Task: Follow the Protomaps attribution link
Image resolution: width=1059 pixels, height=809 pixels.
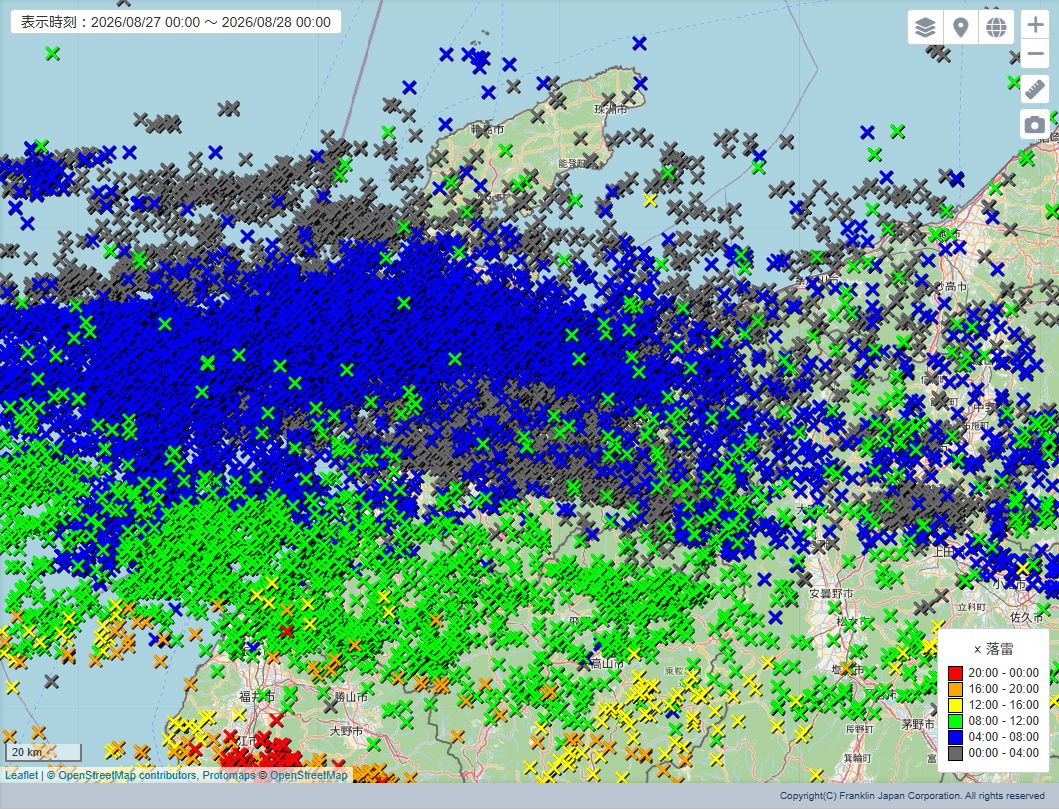Action: click(229, 775)
